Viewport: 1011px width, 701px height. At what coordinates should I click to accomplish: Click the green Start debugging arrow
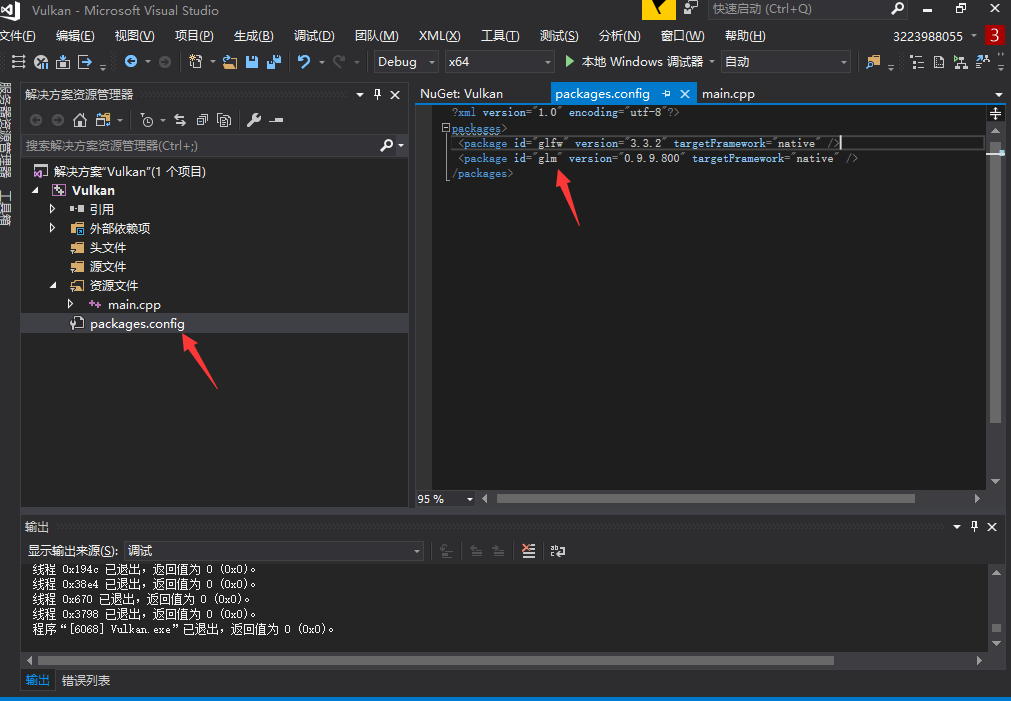click(x=569, y=61)
